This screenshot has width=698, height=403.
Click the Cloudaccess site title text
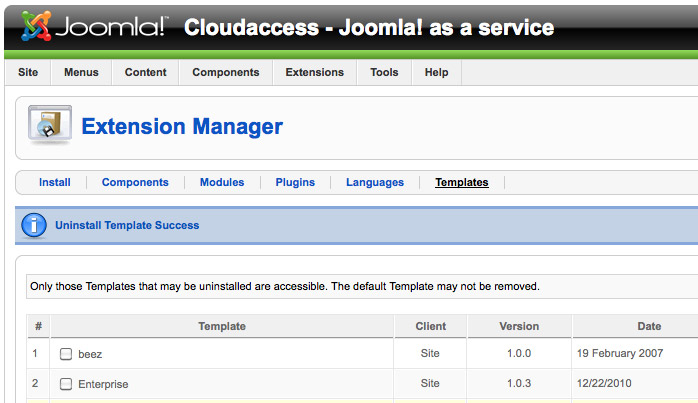pyautogui.click(x=369, y=28)
